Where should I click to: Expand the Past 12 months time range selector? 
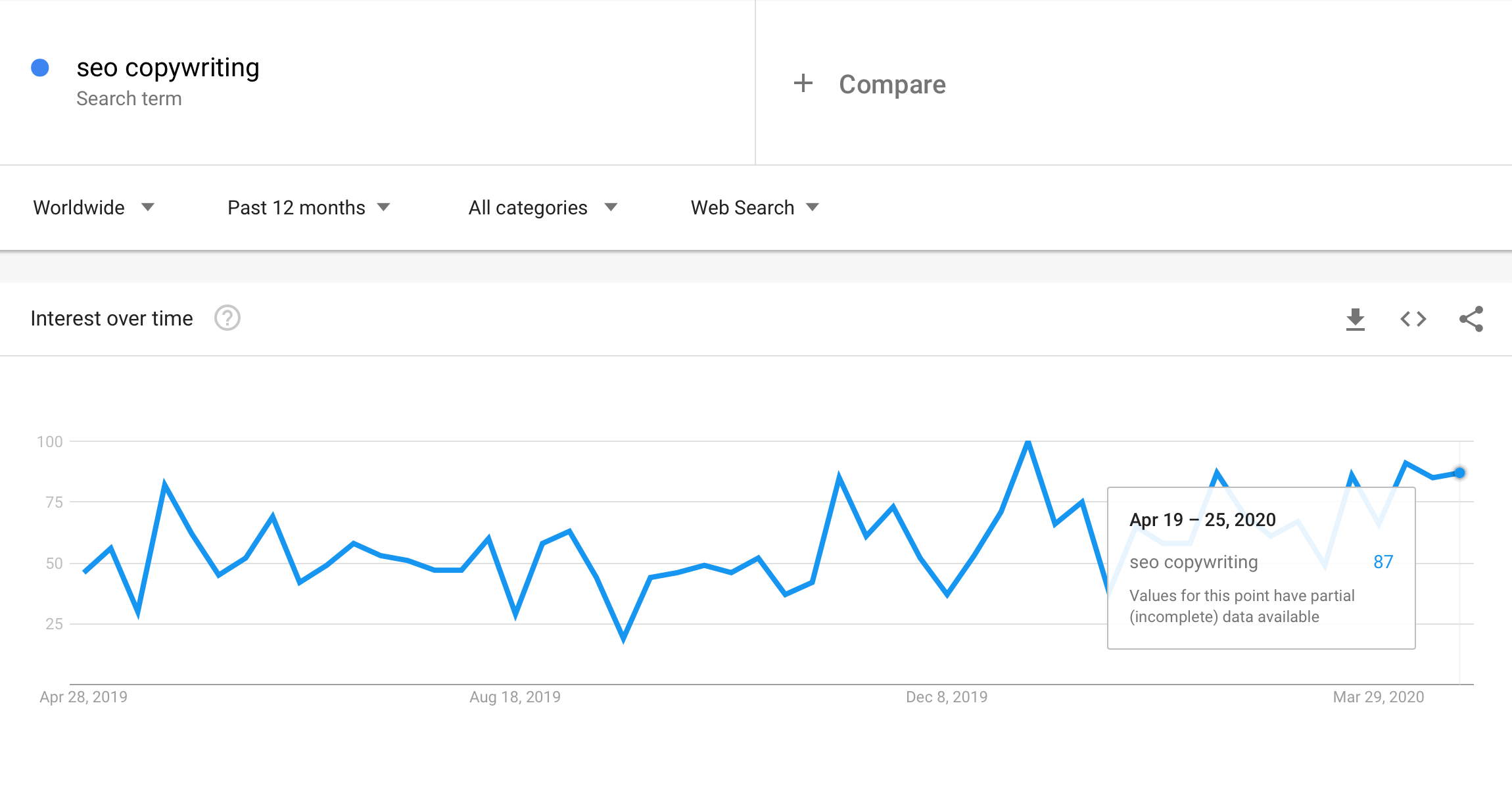[308, 207]
